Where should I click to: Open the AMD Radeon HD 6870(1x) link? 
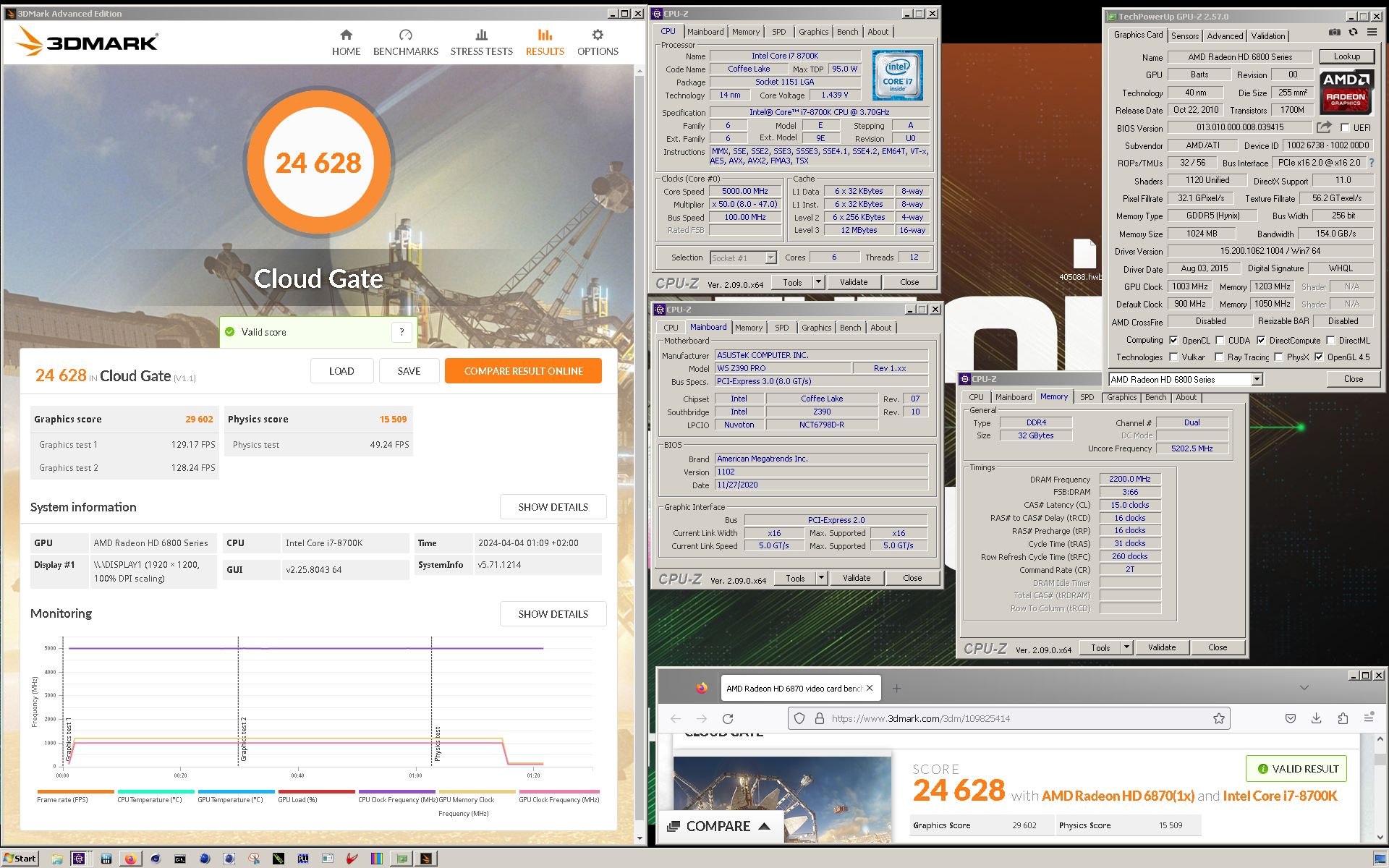(x=1118, y=796)
